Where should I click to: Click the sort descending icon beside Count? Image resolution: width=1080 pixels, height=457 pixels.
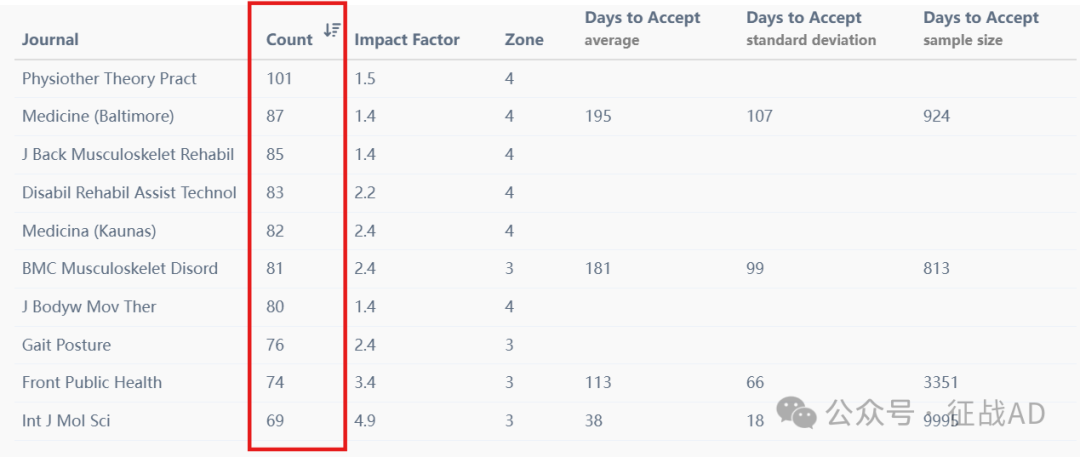point(333,30)
